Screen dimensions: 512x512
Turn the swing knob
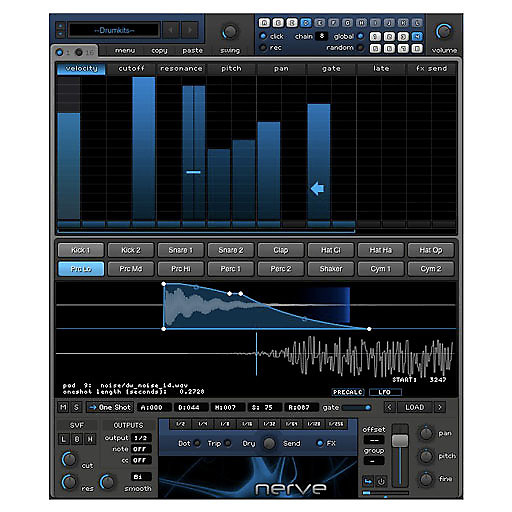coord(230,32)
